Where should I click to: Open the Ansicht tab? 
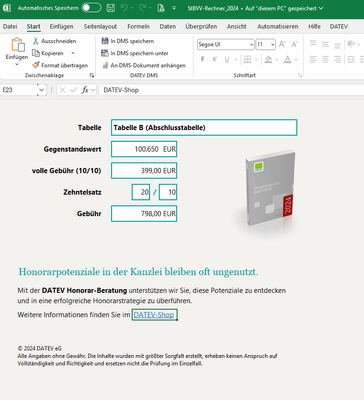pos(237,26)
